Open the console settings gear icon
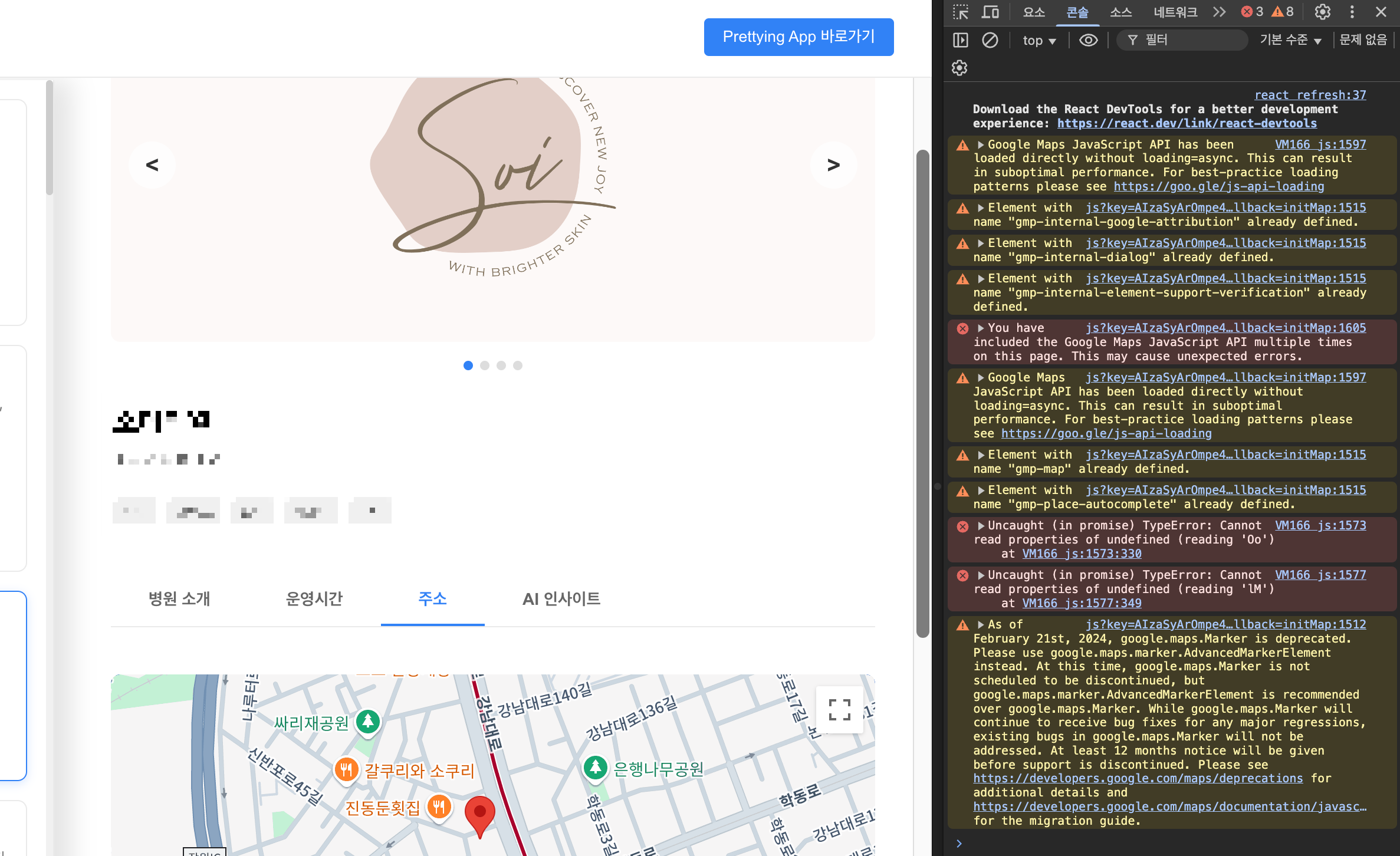The height and width of the screenshot is (856, 1400). coord(959,68)
